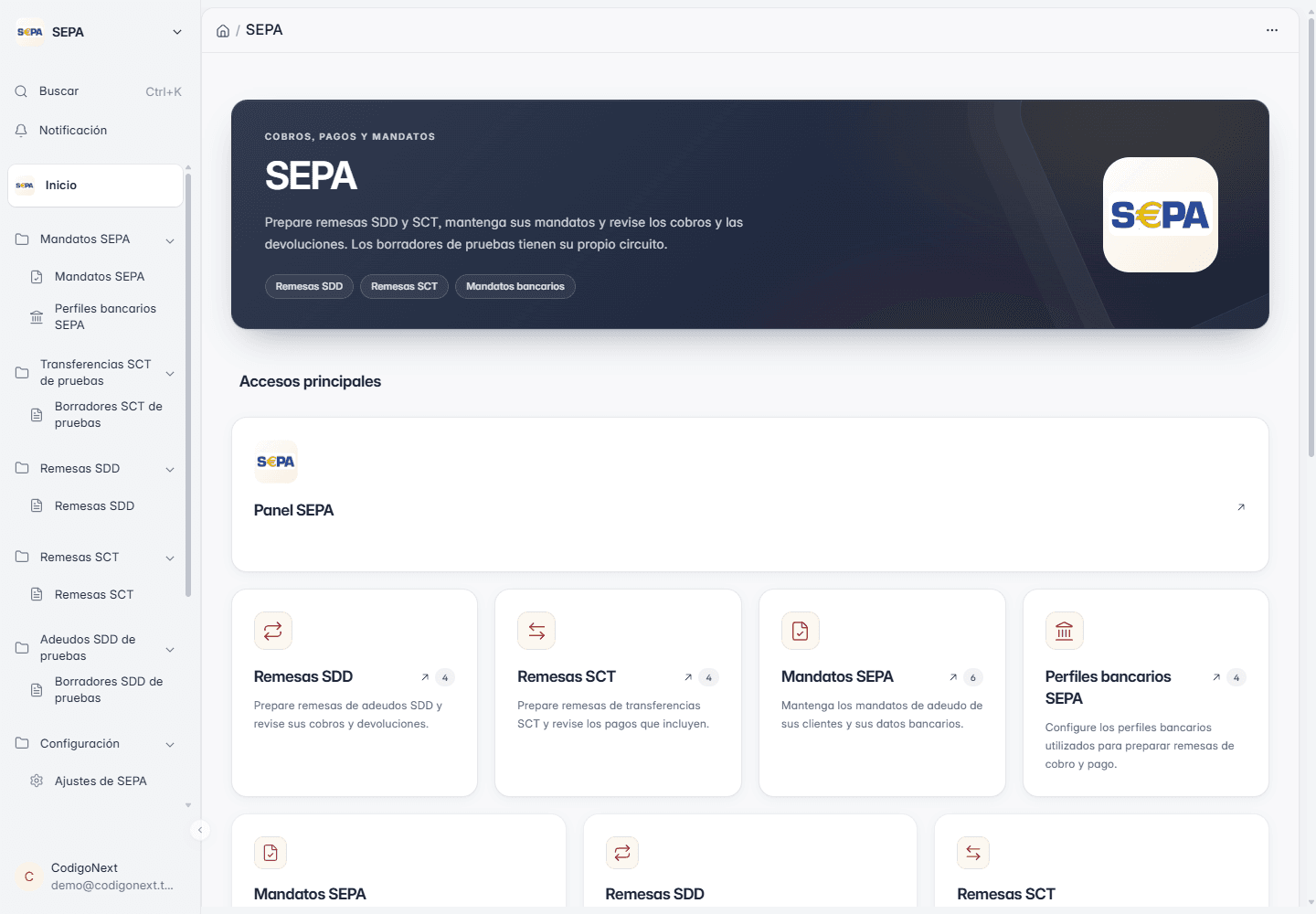Collapse the Remesas SDD sidebar group

point(170,470)
